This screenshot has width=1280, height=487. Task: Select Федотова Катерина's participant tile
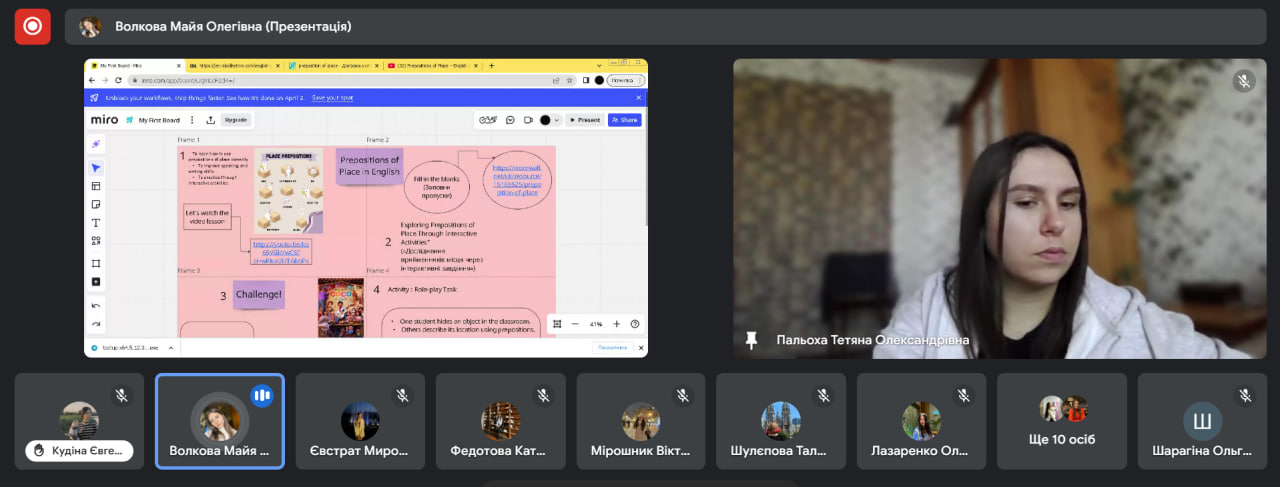click(501, 422)
